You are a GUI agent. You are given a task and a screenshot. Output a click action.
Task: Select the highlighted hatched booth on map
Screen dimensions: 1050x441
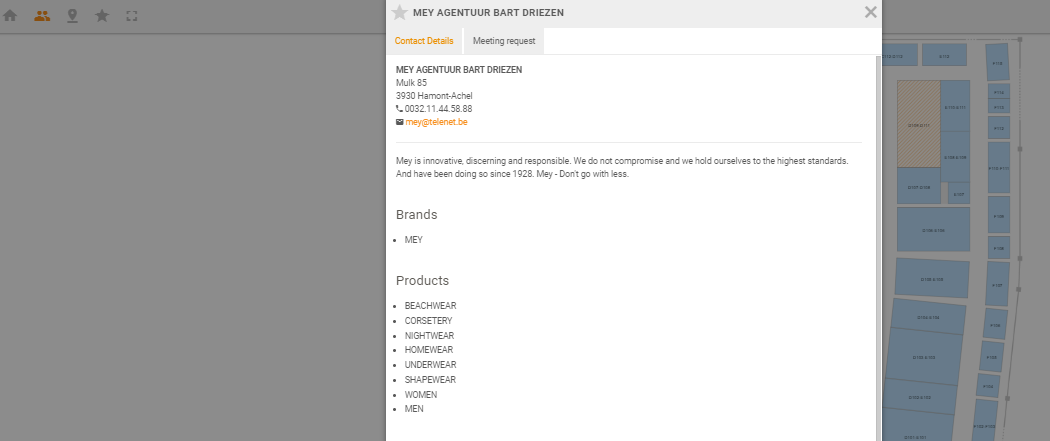(x=919, y=124)
